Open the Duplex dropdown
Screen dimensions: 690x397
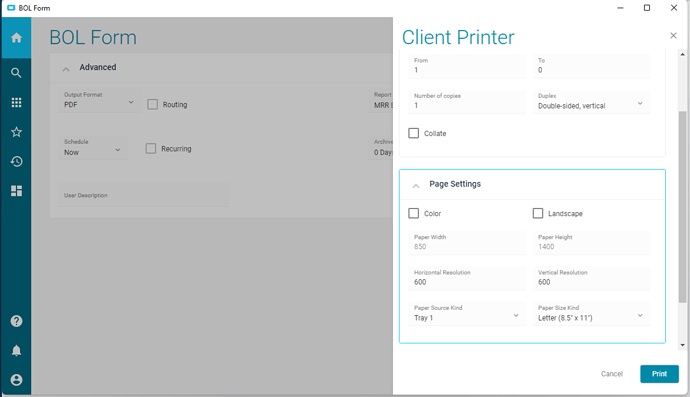(x=591, y=102)
